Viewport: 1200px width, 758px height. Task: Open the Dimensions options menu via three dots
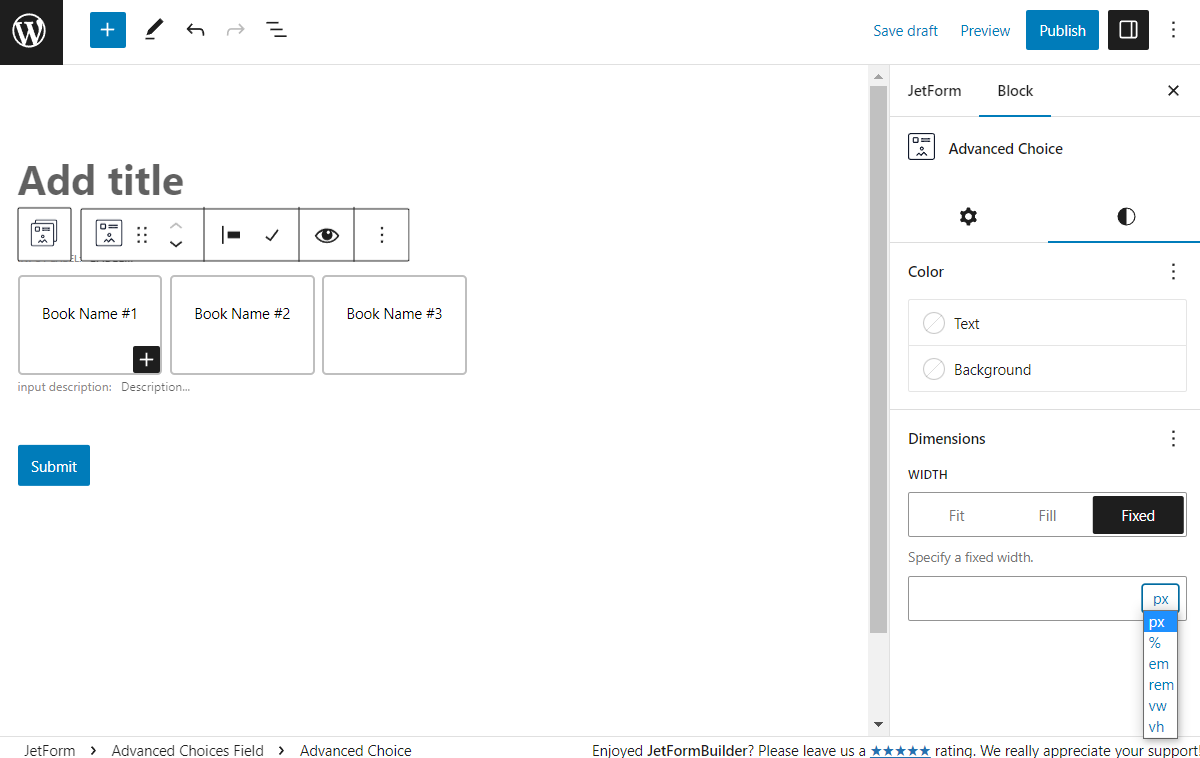pos(1172,438)
